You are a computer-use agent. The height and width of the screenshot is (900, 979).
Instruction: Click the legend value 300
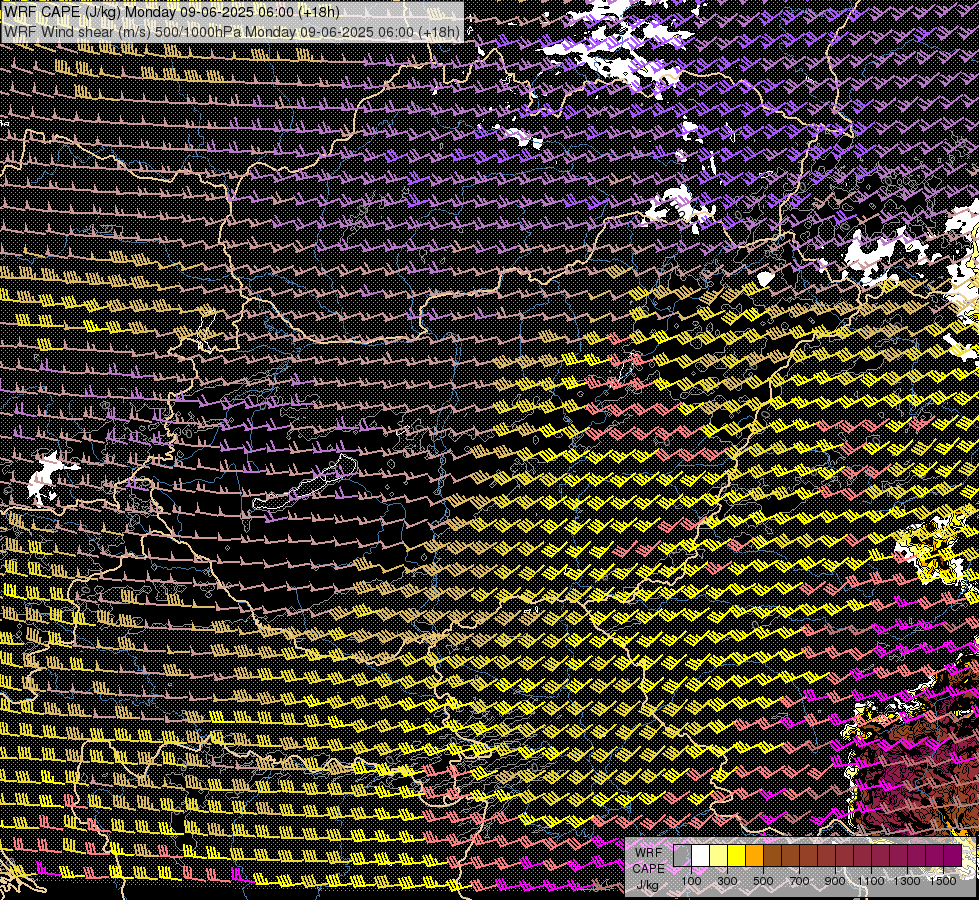pos(727,881)
